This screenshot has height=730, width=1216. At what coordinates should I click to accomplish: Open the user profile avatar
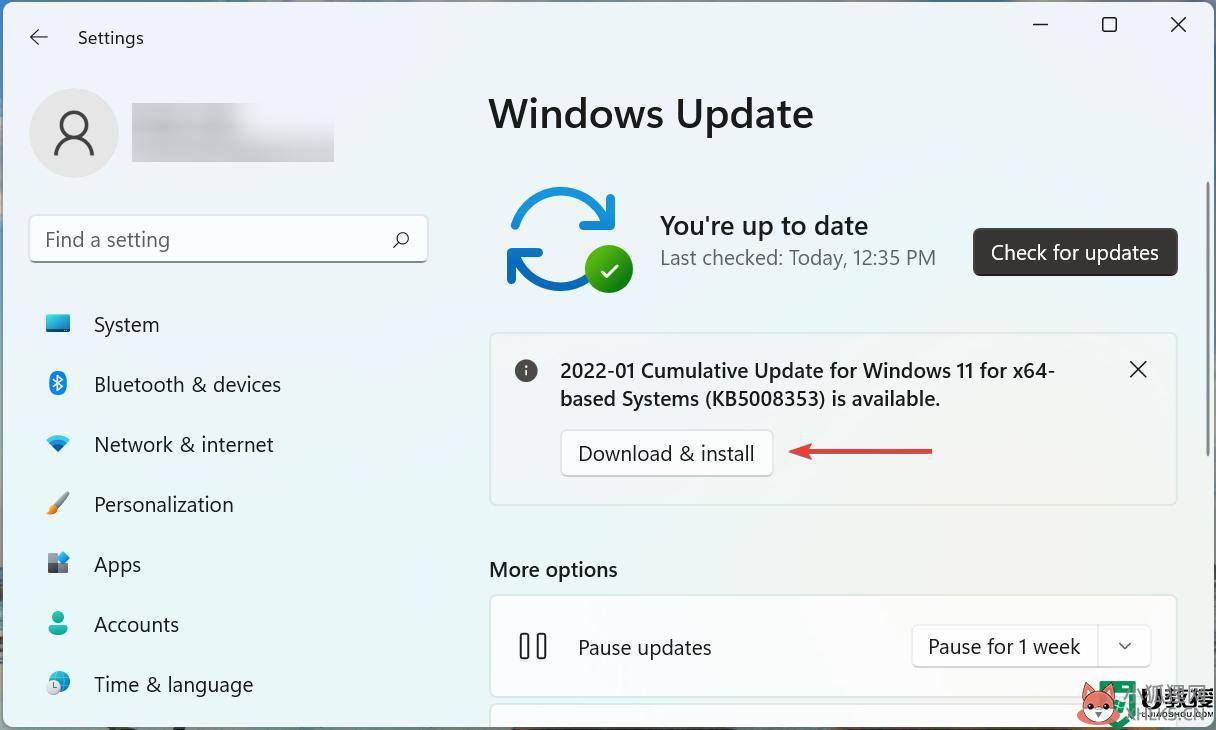[x=74, y=133]
